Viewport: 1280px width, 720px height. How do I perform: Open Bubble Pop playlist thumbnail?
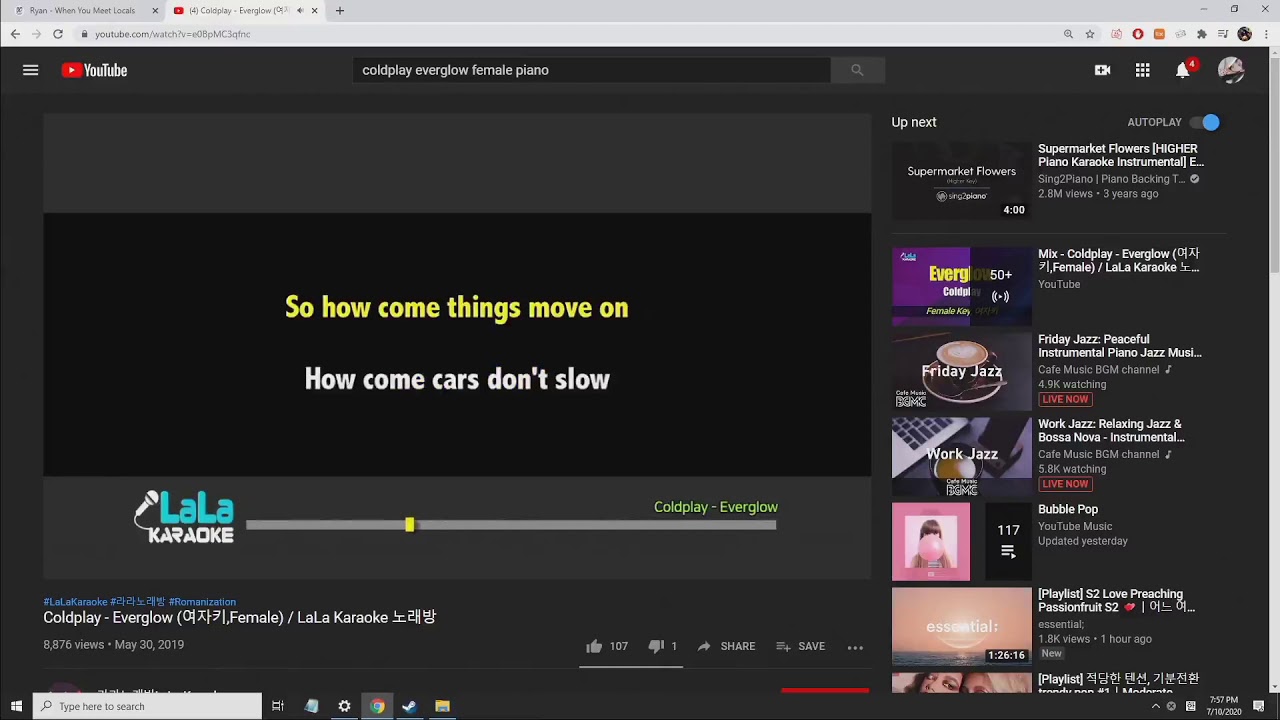961,541
